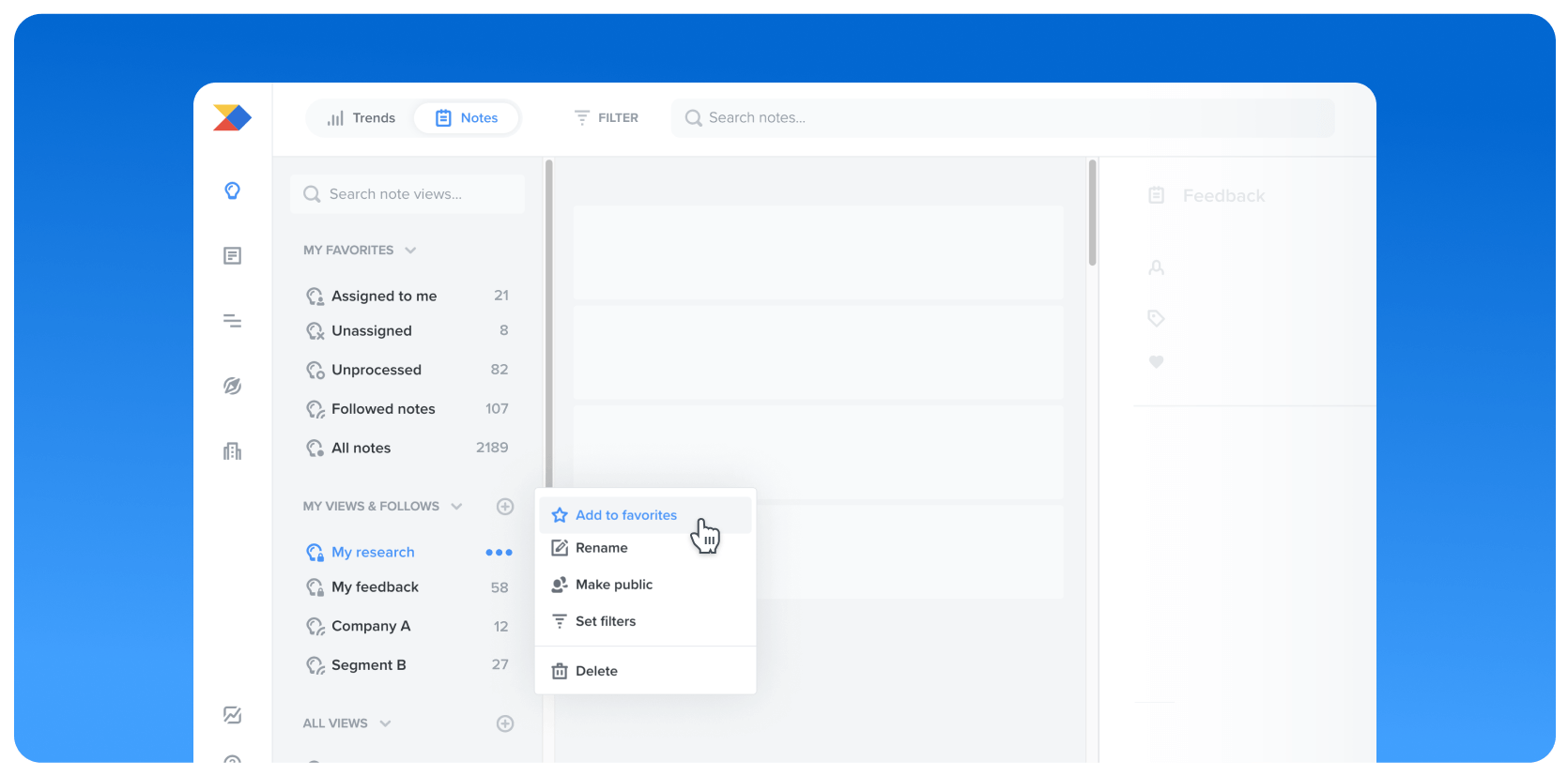Click the magnifier in Search note views
Image resolution: width=1568 pixels, height=776 pixels.
coord(312,194)
